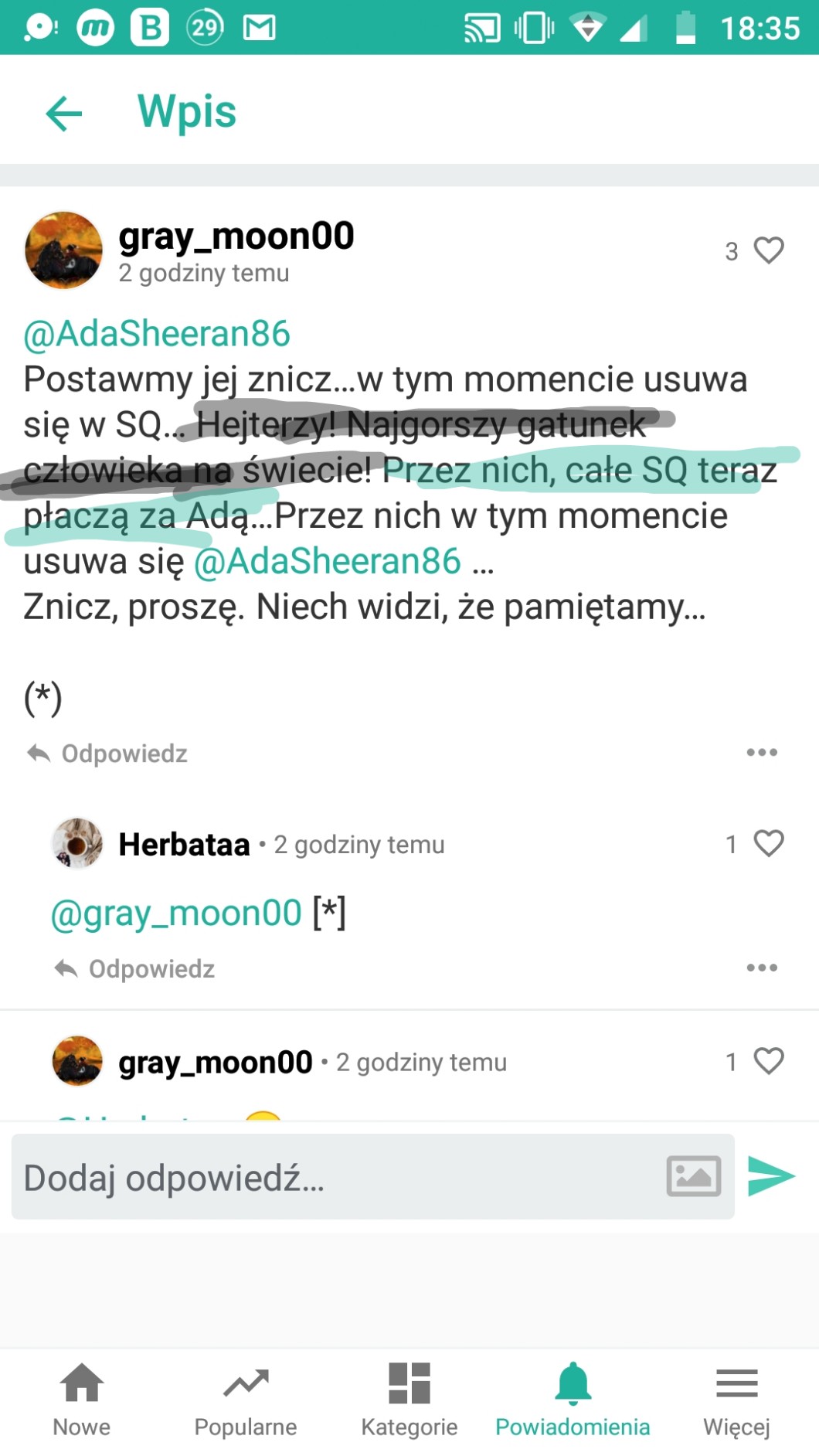Focus the Dodaj odpowiedź input field
Viewport: 819px width, 1456px height.
pos(332,1178)
